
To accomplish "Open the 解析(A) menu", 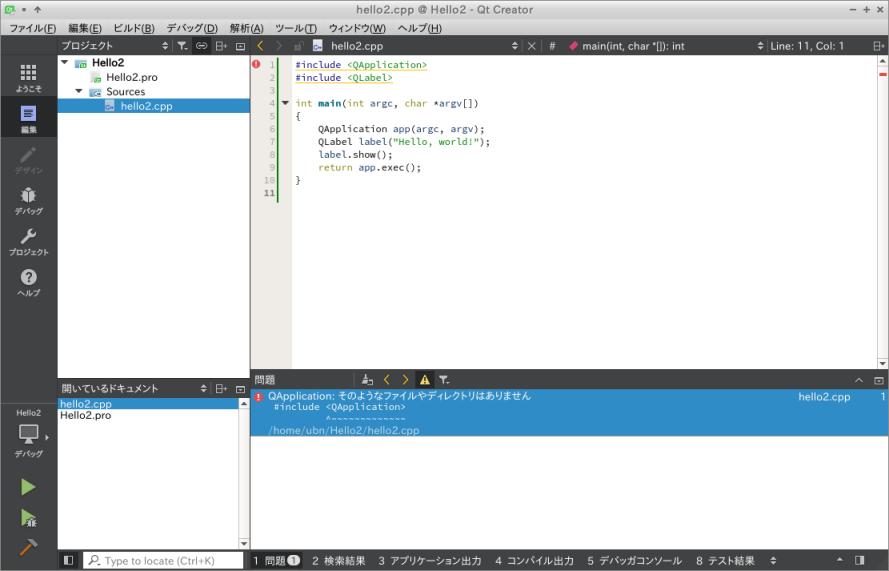I will pyautogui.click(x=247, y=28).
